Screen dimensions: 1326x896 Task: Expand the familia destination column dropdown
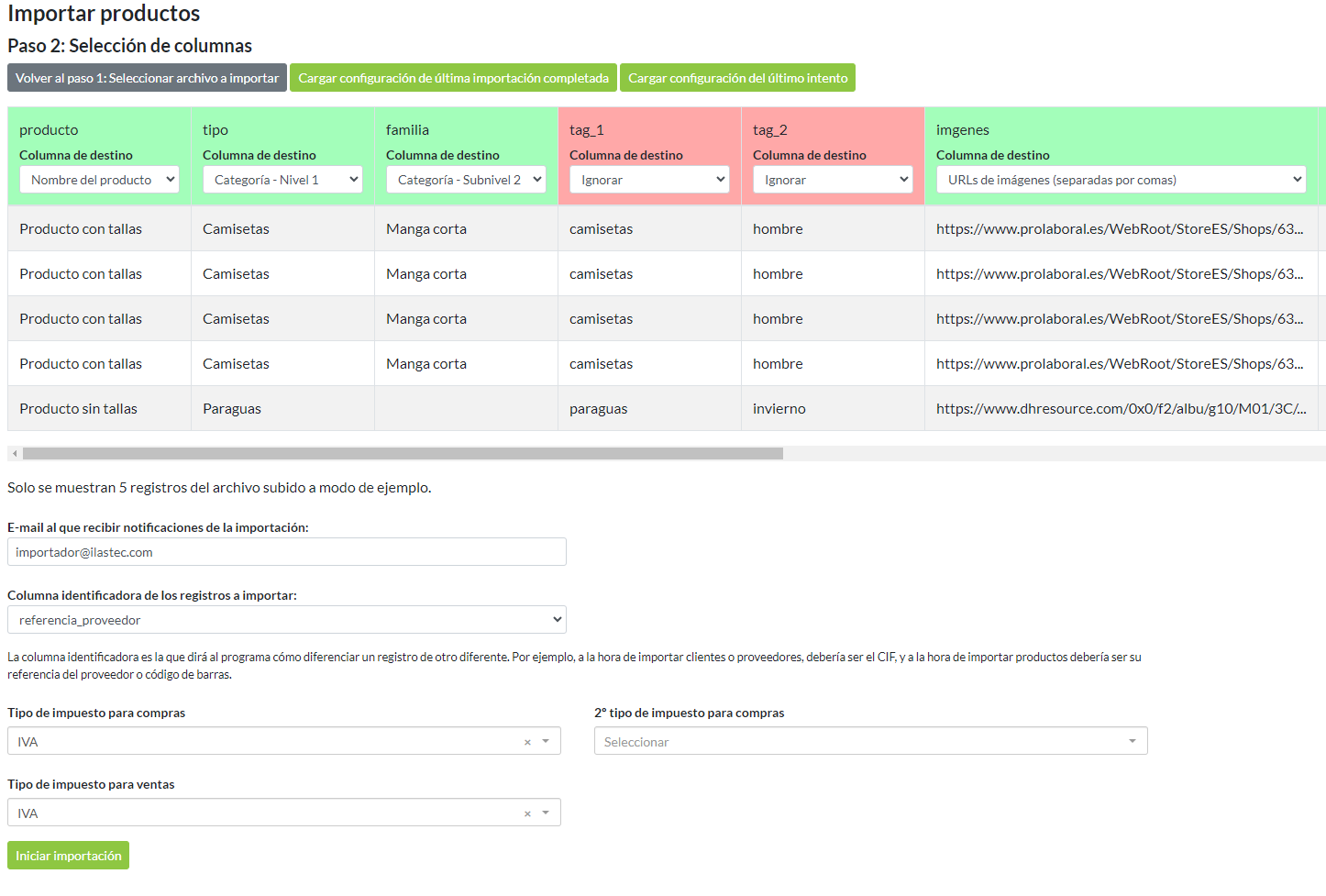(466, 180)
